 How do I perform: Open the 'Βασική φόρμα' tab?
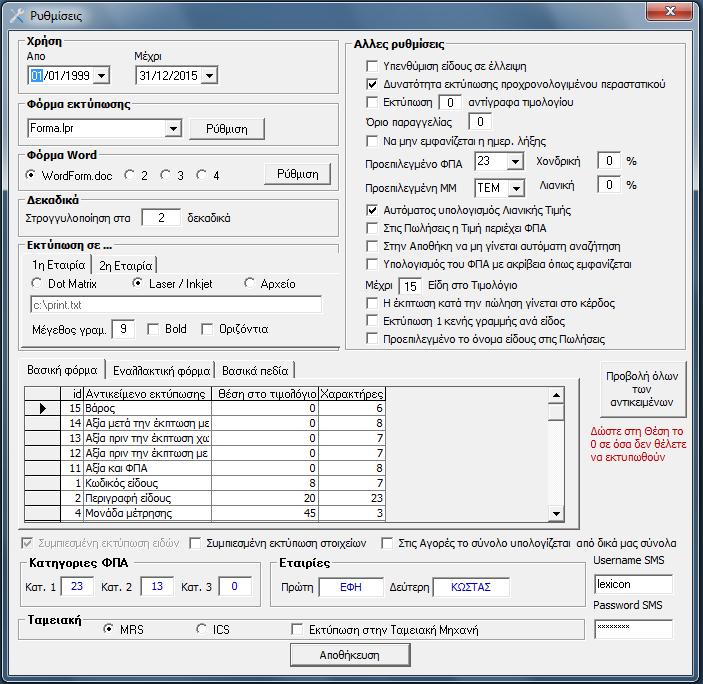pos(62,370)
